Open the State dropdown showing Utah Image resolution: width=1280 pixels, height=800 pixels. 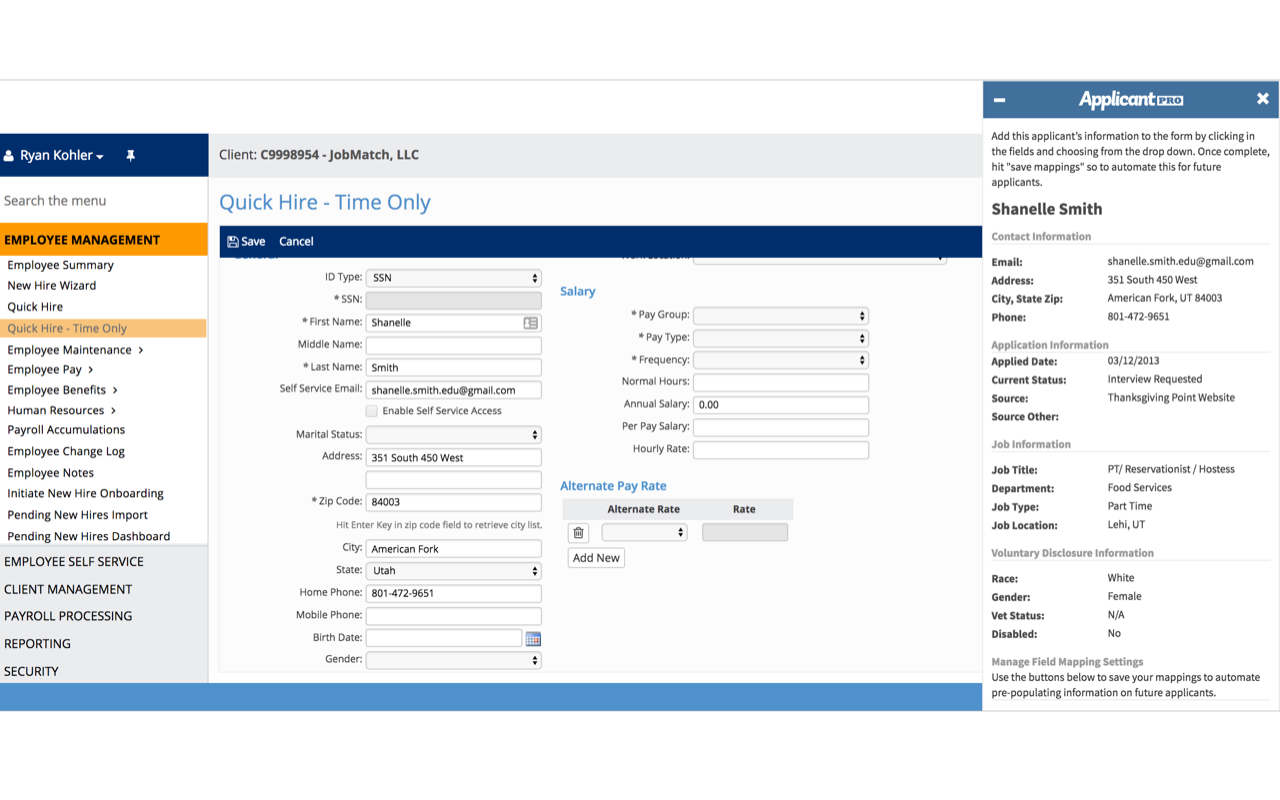coord(453,571)
